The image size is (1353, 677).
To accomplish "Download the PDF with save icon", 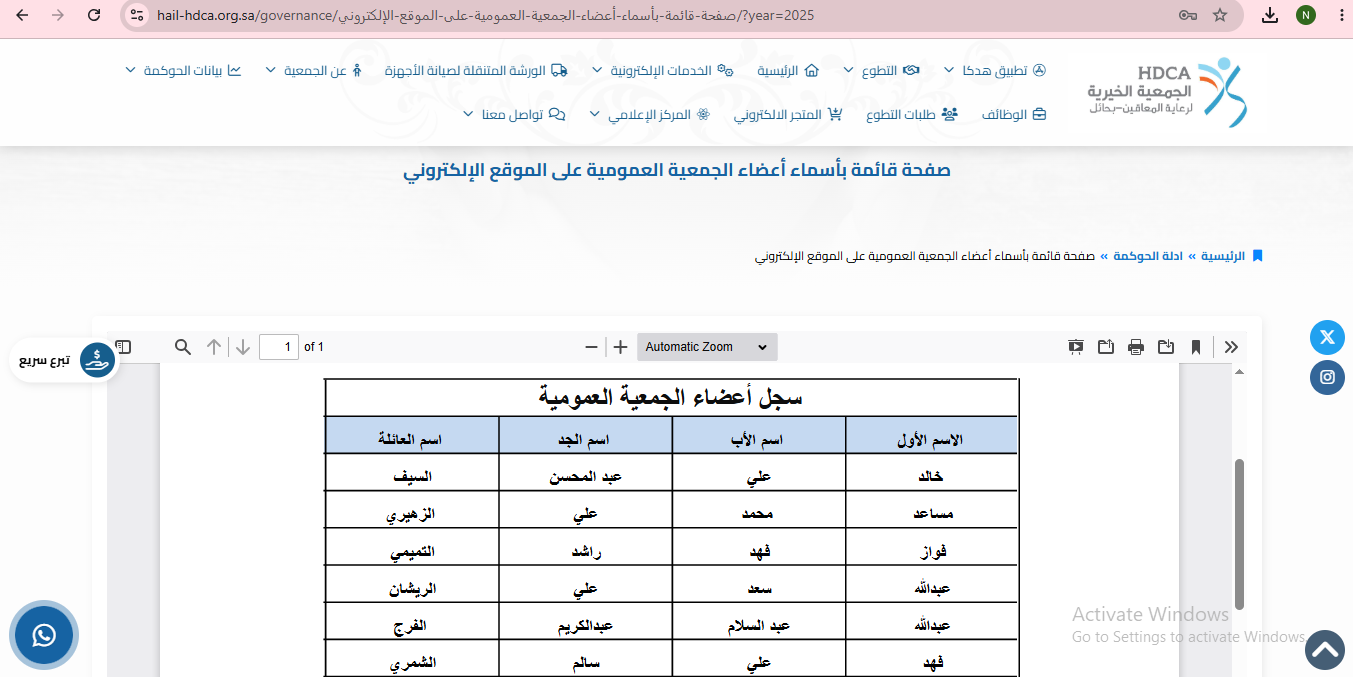I will [x=1166, y=347].
